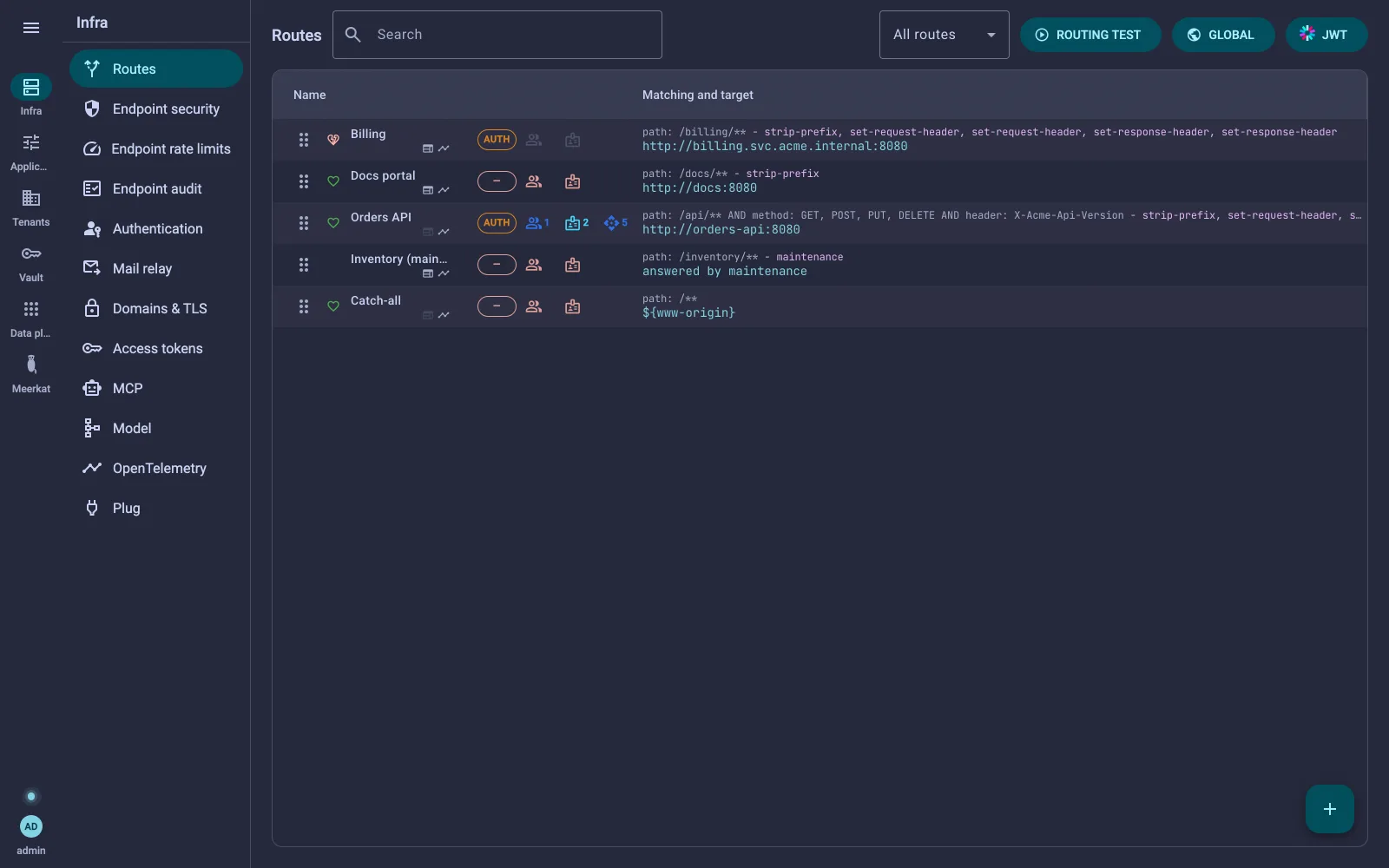Open Endpoint security in the sidebar
Viewport: 1389px width, 868px height.
coord(156,108)
